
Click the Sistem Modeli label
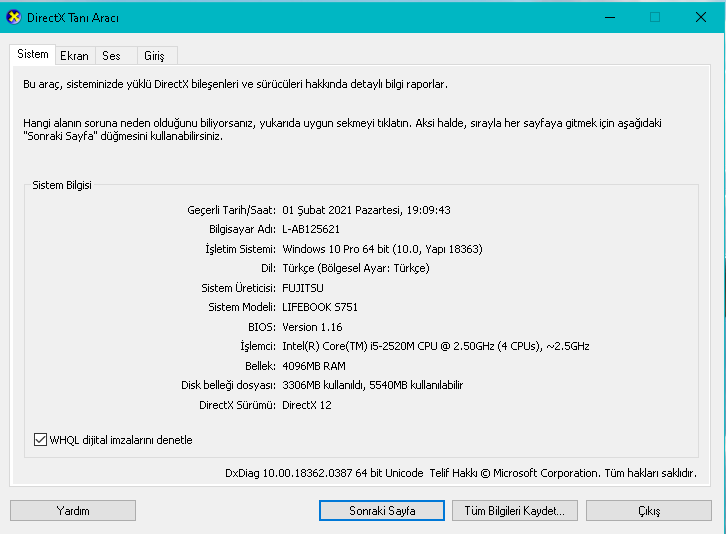tap(242, 307)
